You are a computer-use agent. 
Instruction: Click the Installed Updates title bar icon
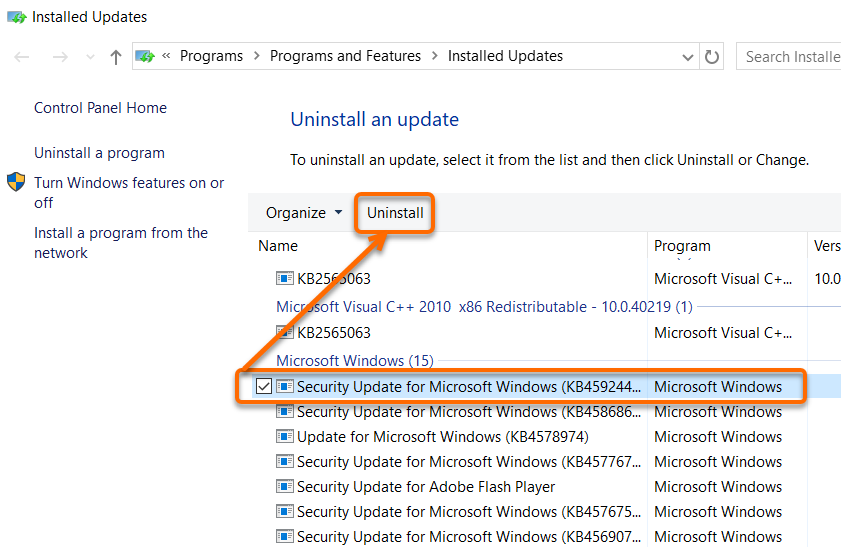coord(16,17)
